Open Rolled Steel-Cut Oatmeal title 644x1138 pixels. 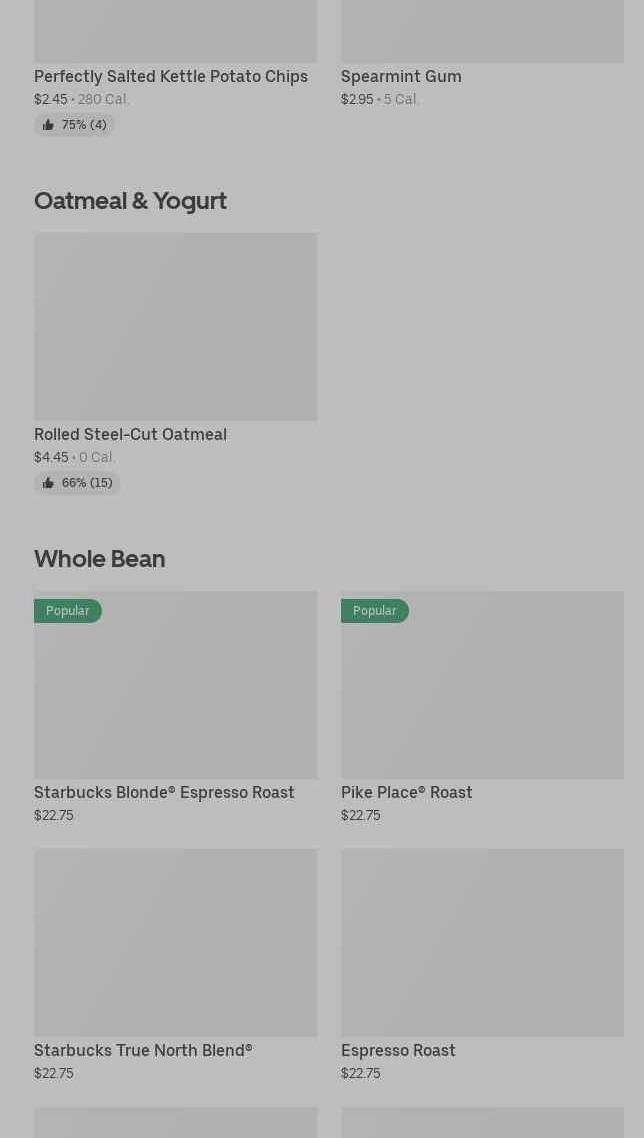130,434
